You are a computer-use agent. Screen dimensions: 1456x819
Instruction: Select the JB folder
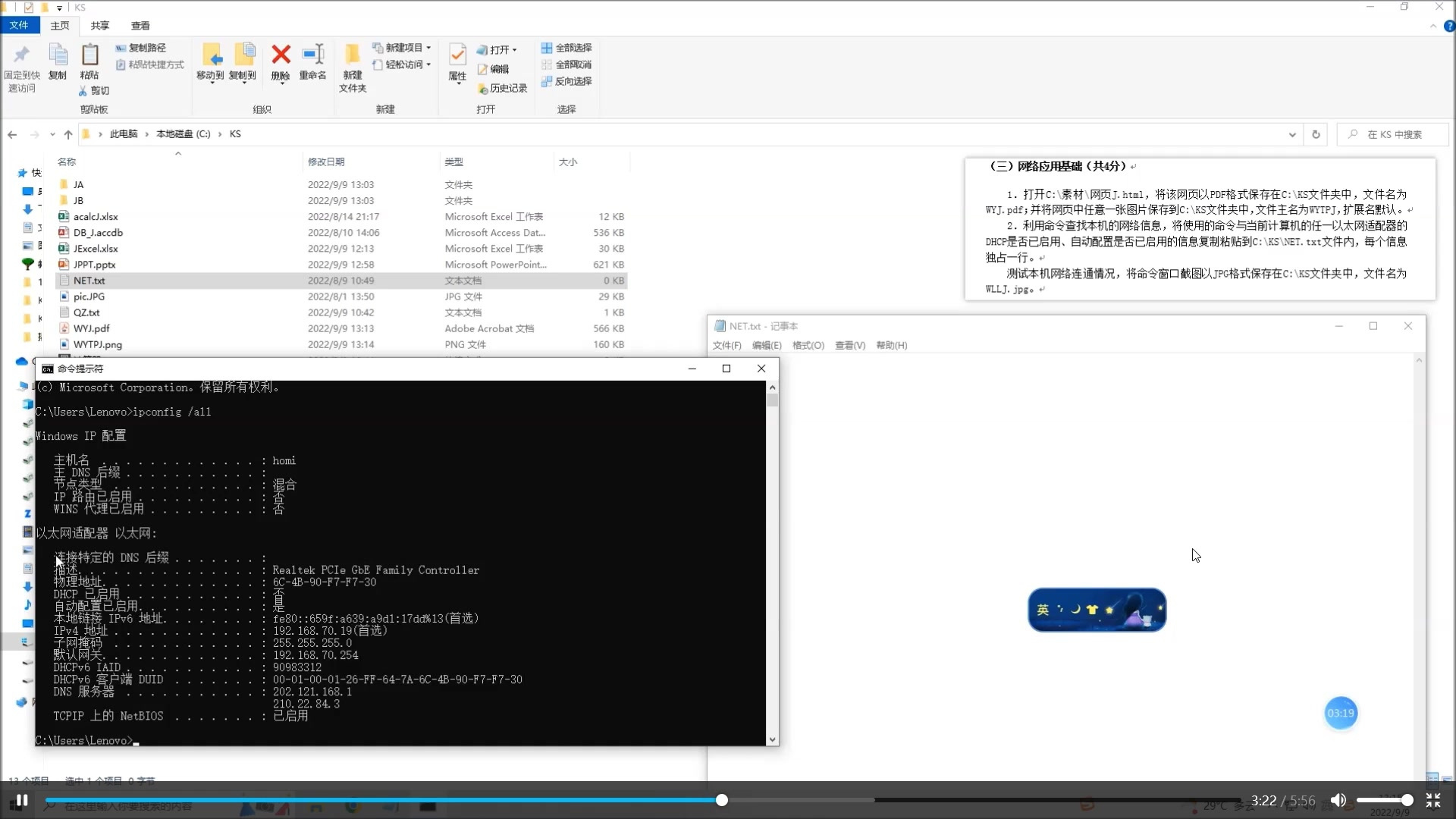click(x=341, y=200)
